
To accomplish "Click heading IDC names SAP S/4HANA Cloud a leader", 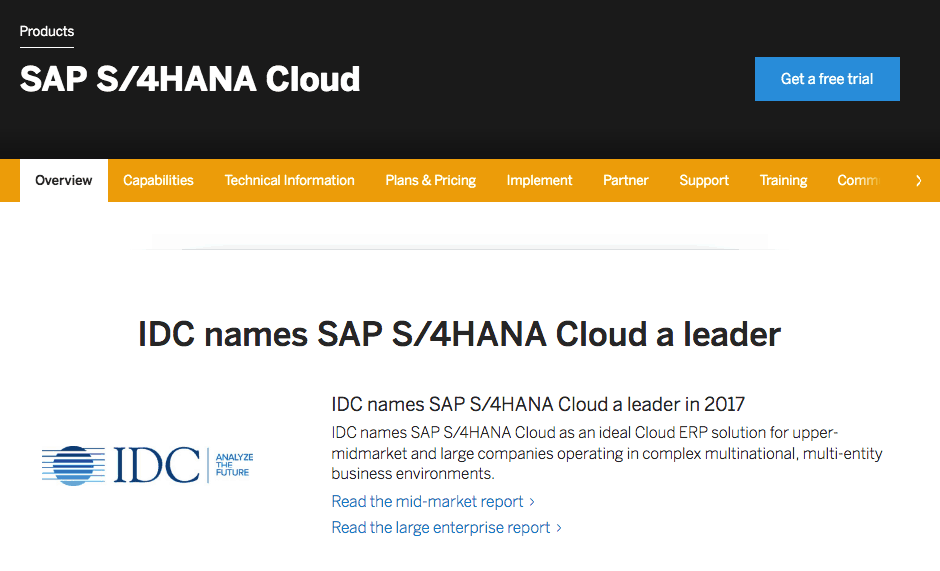I will [459, 334].
